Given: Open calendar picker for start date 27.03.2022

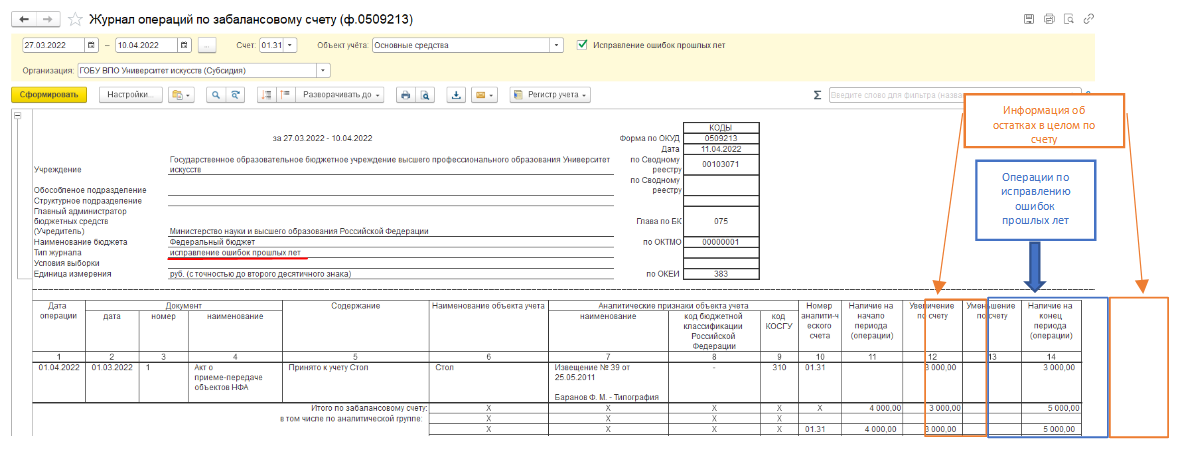Looking at the screenshot, I should pos(92,45).
